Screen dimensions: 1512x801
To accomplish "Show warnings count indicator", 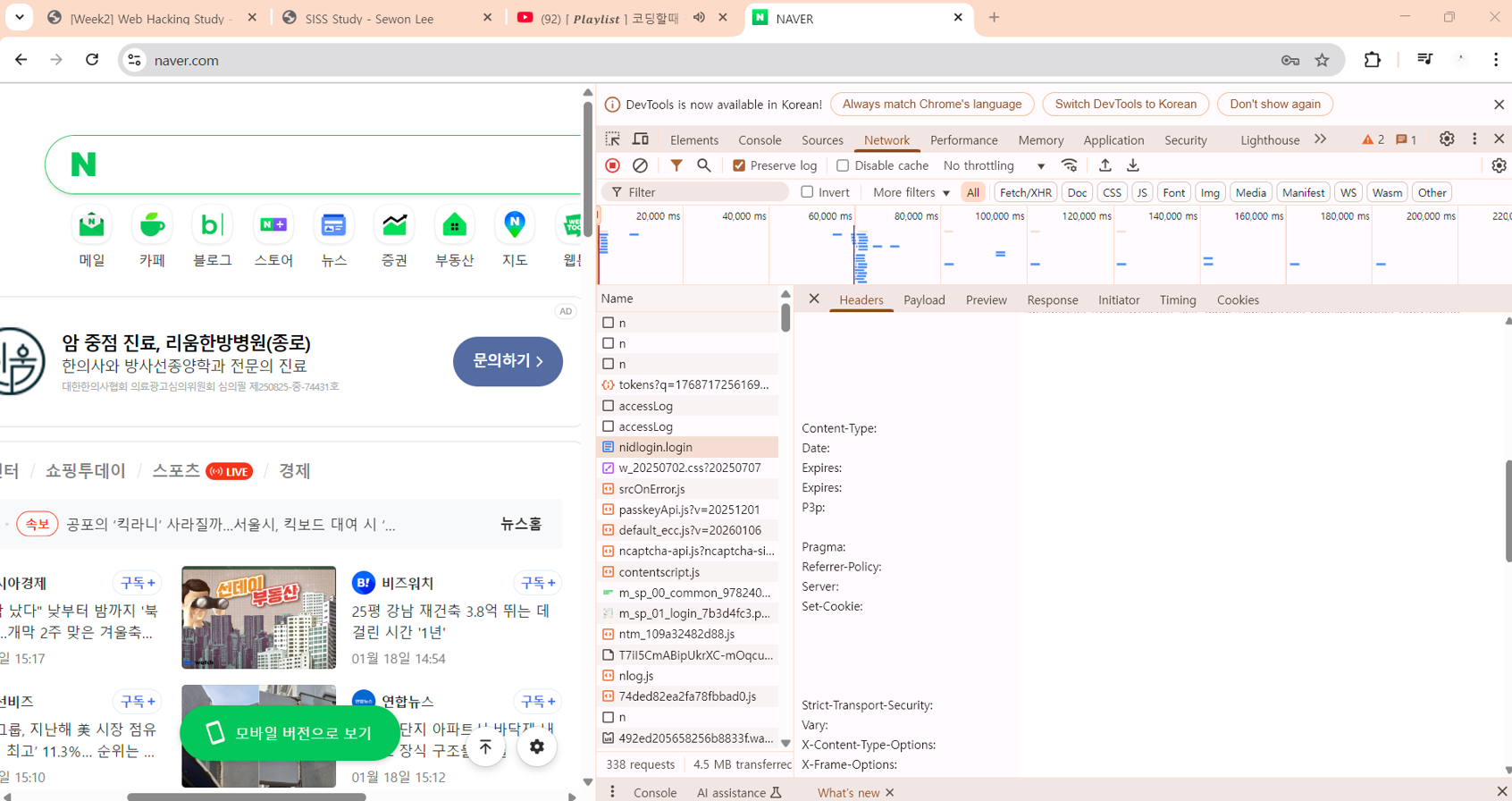I will click(1373, 139).
